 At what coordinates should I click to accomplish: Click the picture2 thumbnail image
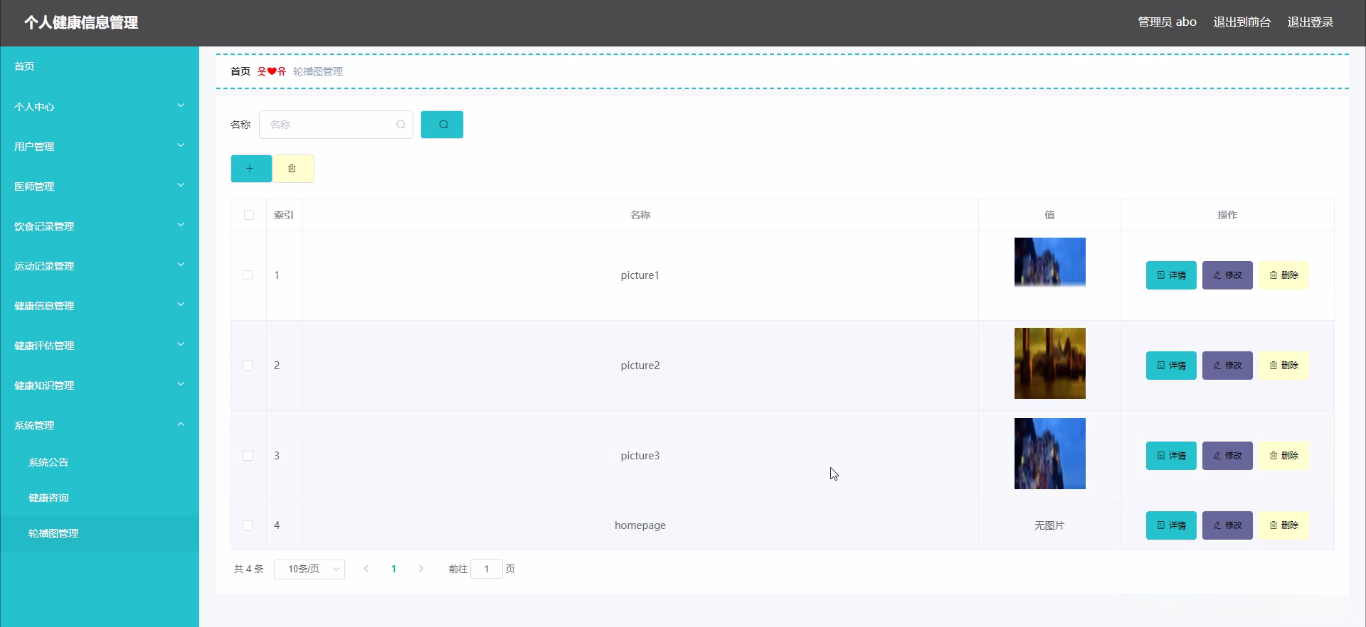click(x=1049, y=364)
